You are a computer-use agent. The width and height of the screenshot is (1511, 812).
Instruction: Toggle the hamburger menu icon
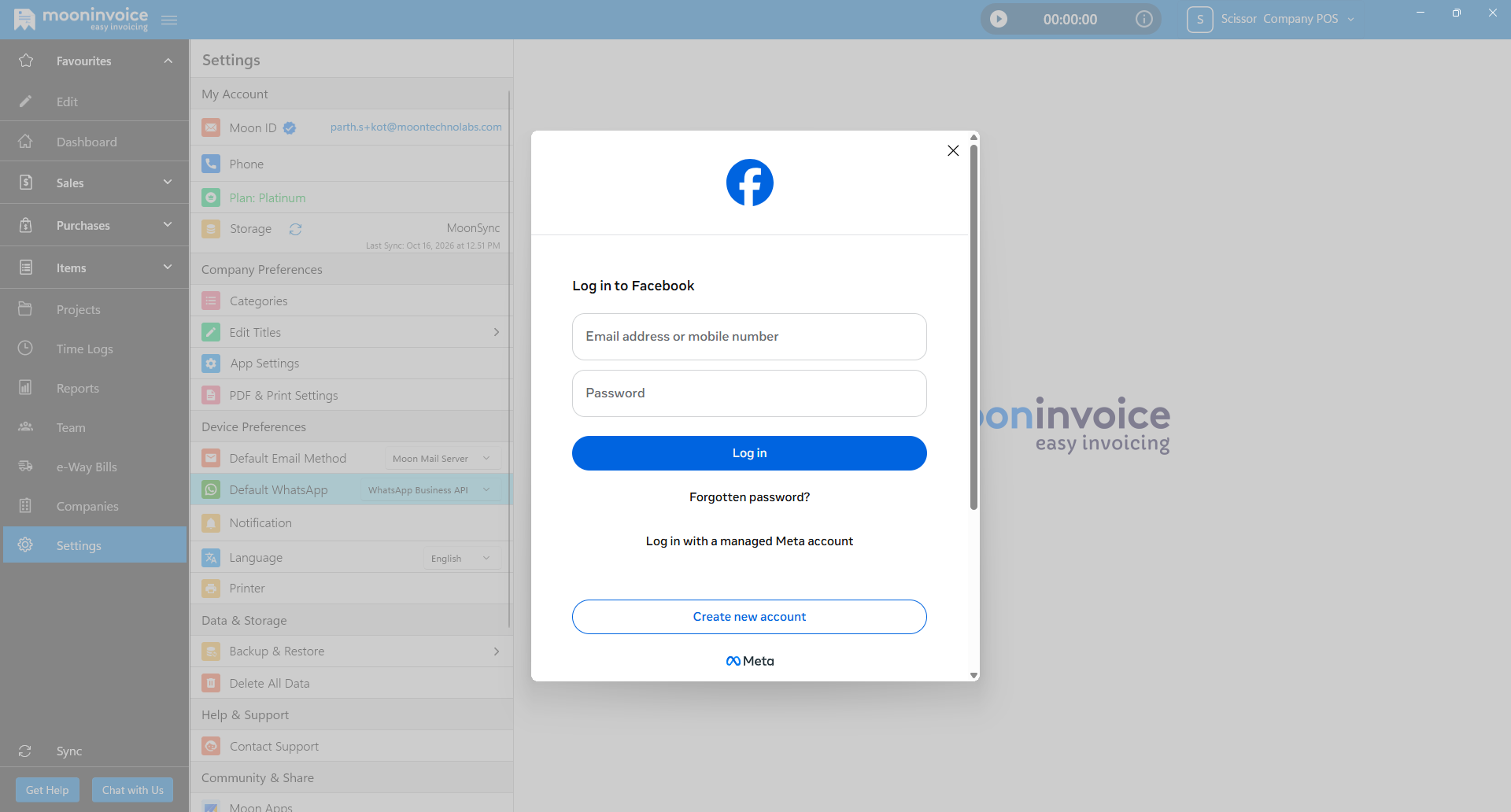tap(169, 20)
